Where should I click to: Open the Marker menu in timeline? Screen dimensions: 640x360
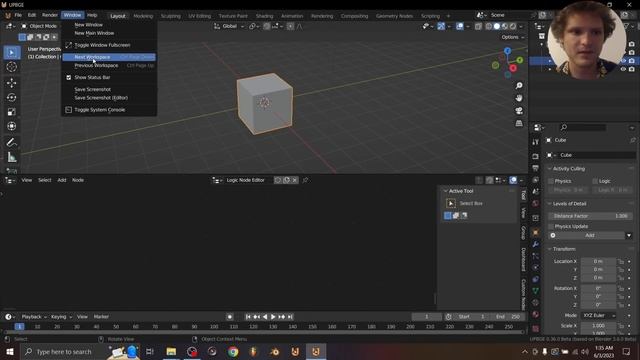click(x=101, y=317)
